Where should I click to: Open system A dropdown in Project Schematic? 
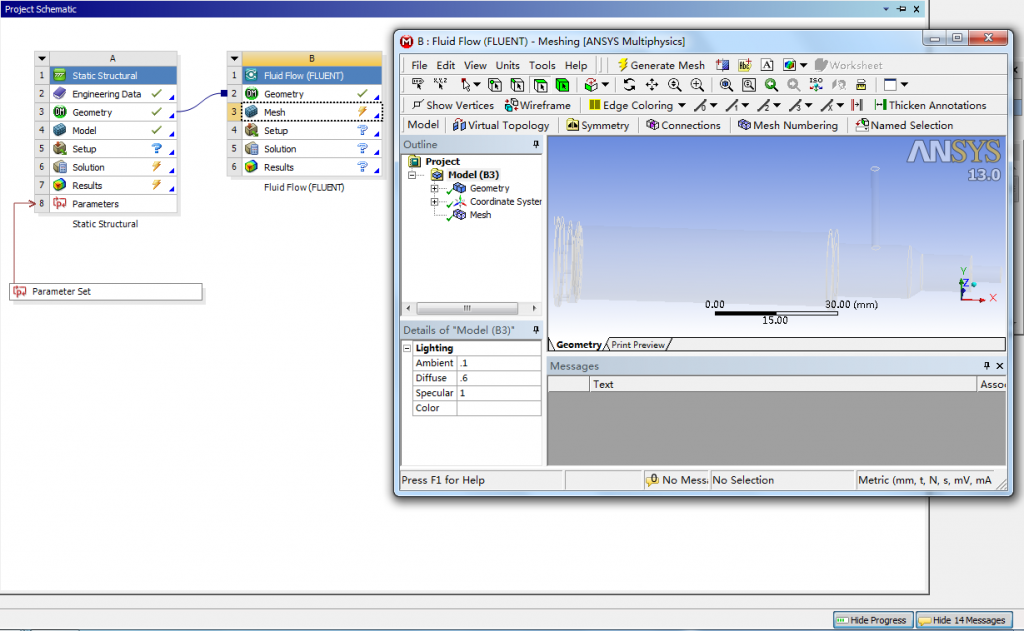click(x=42, y=58)
